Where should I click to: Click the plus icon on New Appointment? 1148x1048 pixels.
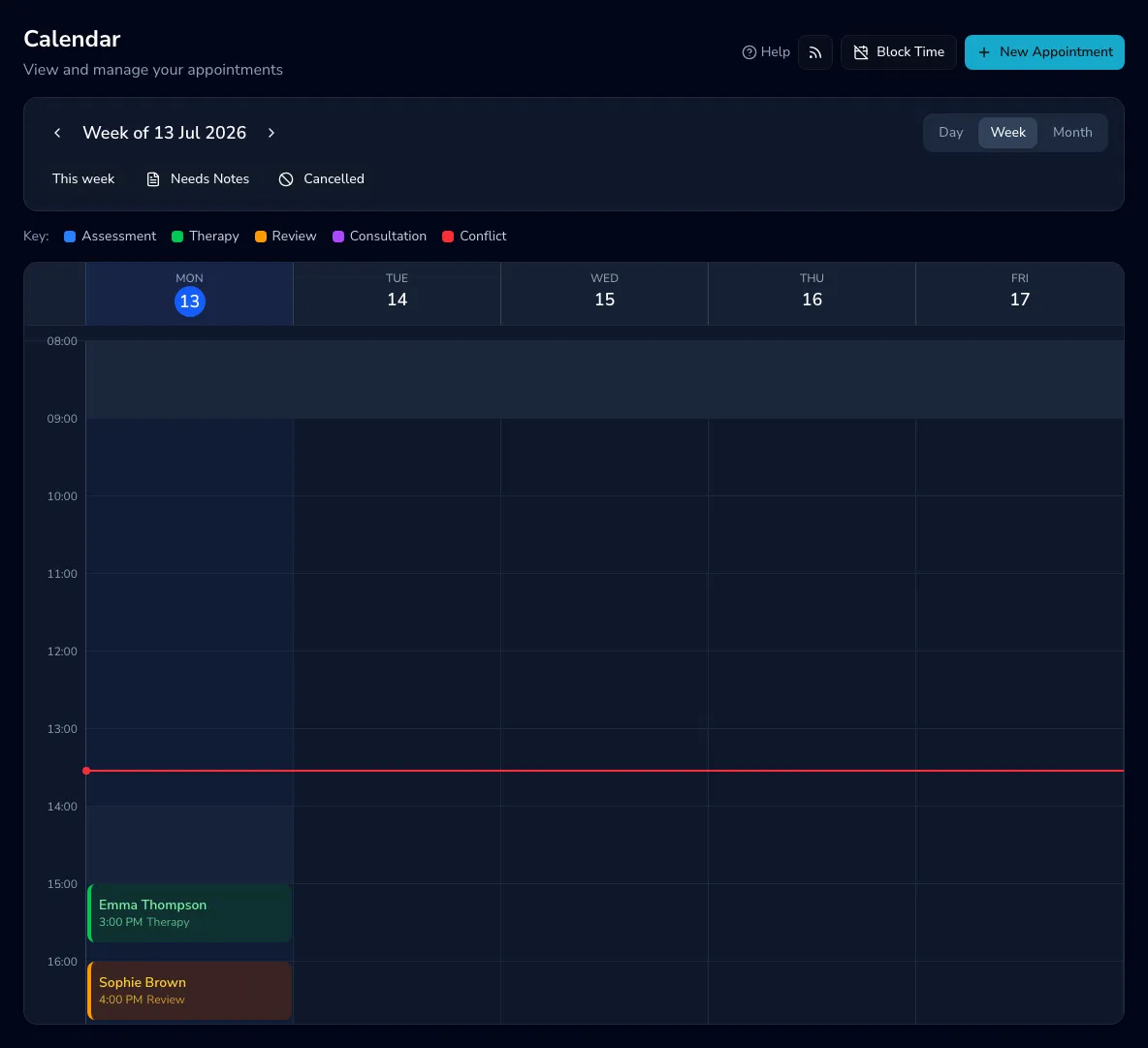[984, 52]
